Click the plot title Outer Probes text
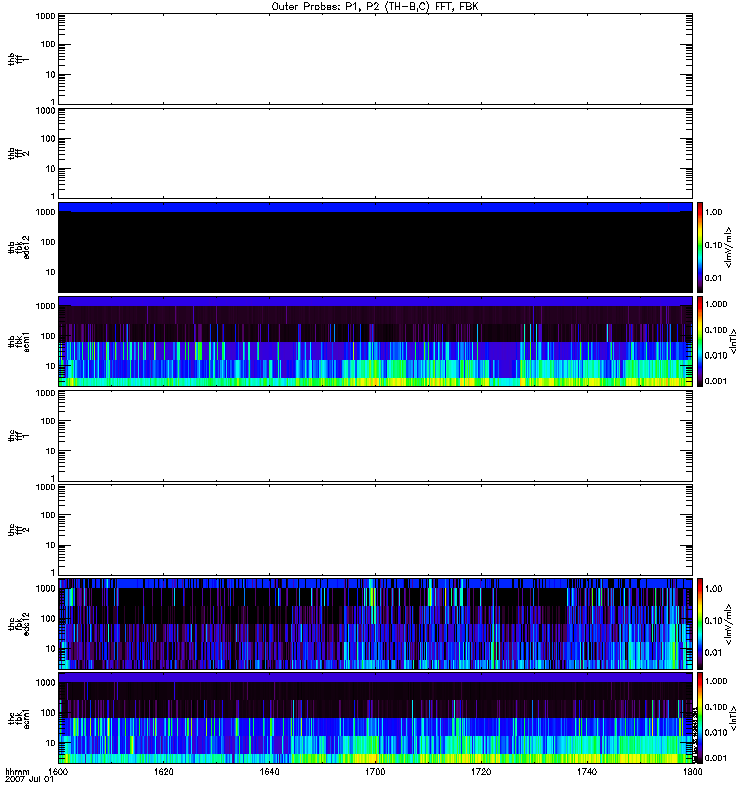750x800 pixels. pyautogui.click(x=374, y=6)
